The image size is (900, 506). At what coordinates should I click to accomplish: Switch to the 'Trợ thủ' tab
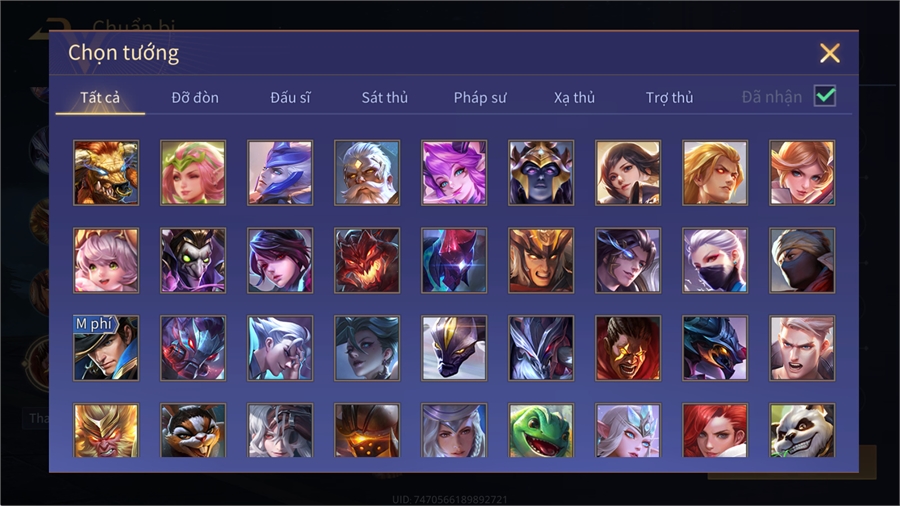point(669,98)
